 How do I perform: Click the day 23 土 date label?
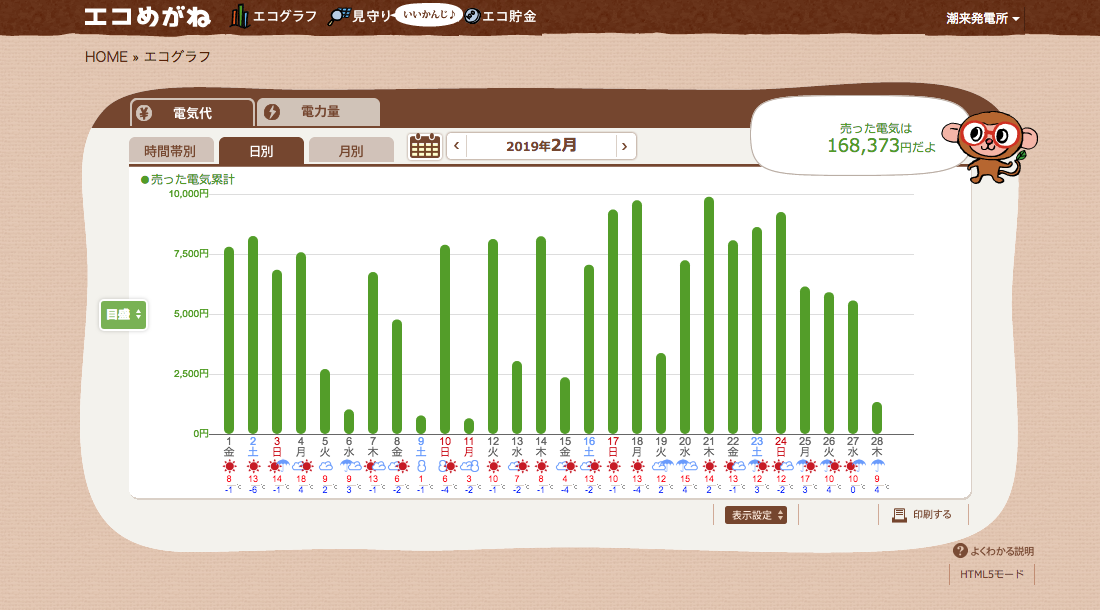coord(757,447)
